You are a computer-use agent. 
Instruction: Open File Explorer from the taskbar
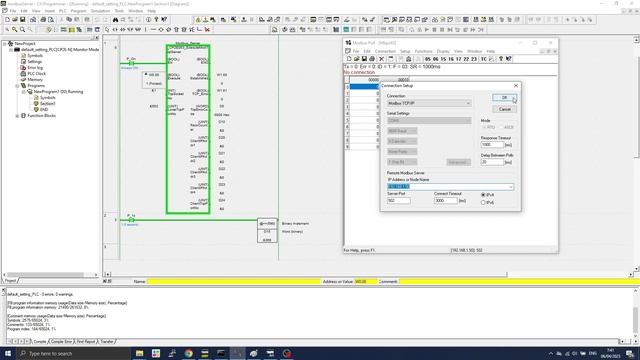pos(139,353)
